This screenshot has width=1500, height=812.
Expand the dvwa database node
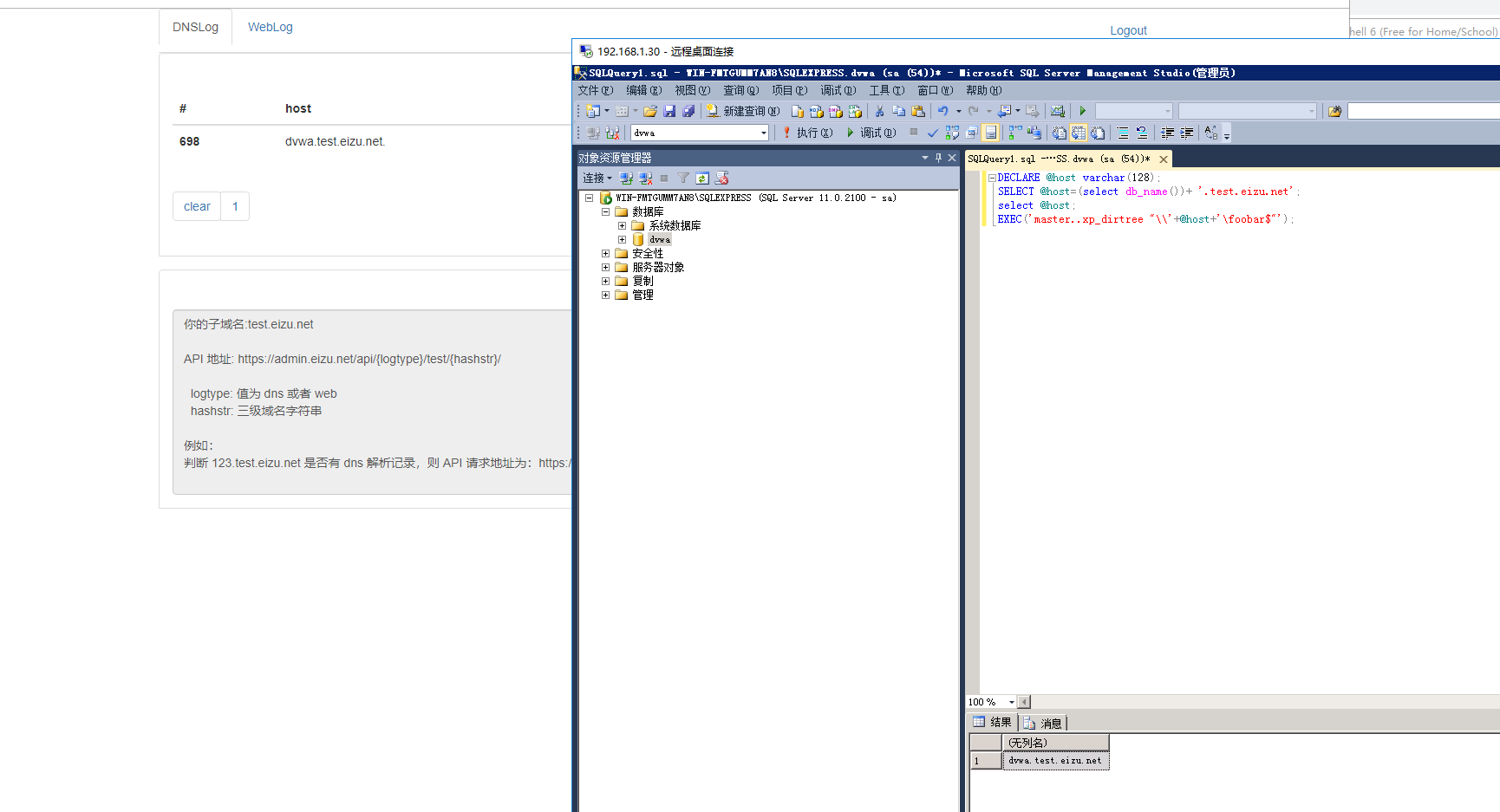pos(622,239)
